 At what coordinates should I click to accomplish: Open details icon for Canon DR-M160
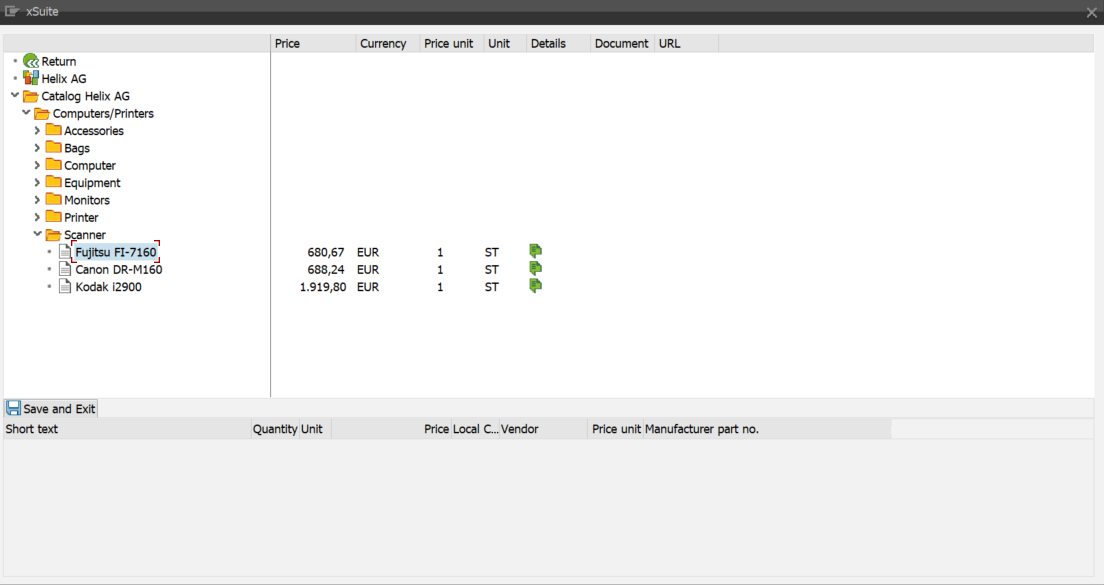[x=535, y=268]
